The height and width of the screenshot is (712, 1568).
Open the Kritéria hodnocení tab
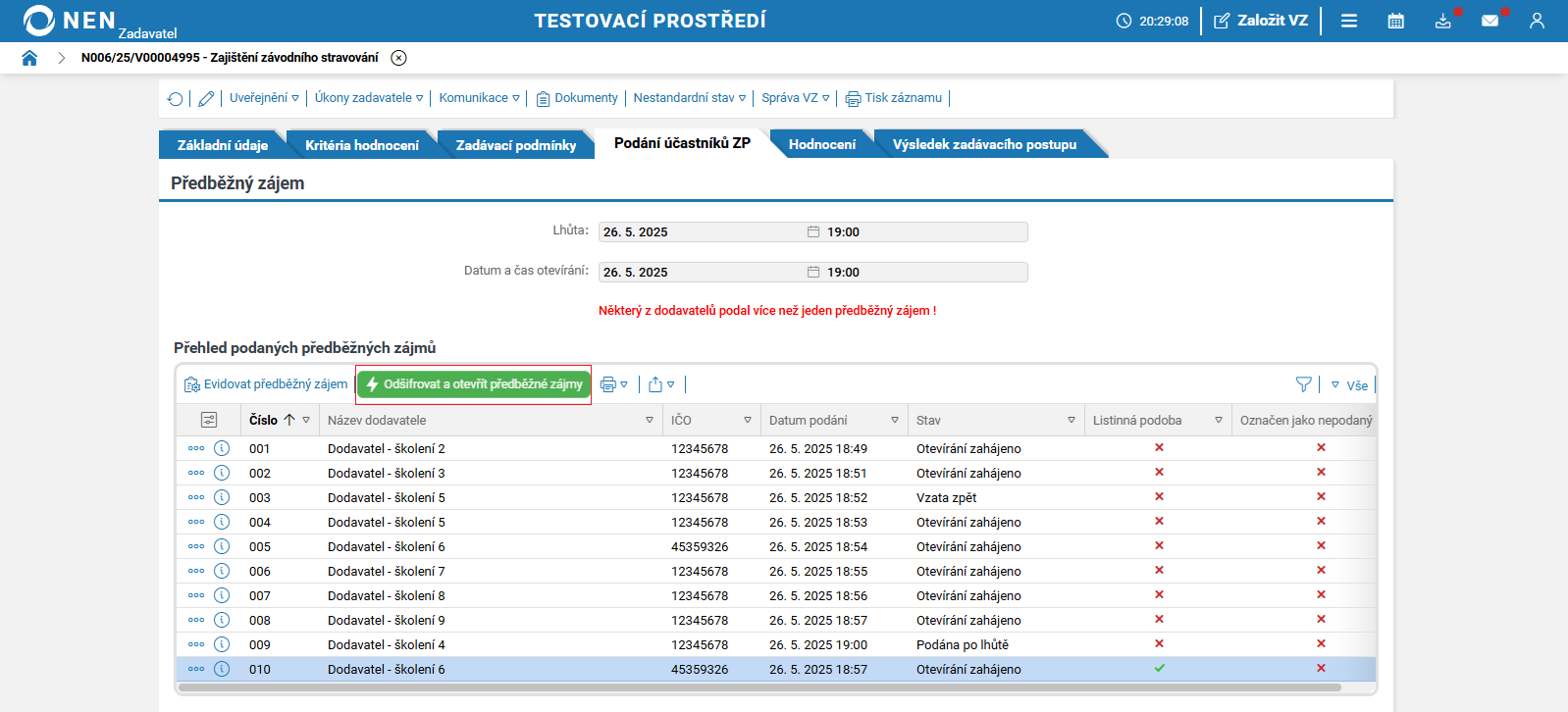361,145
